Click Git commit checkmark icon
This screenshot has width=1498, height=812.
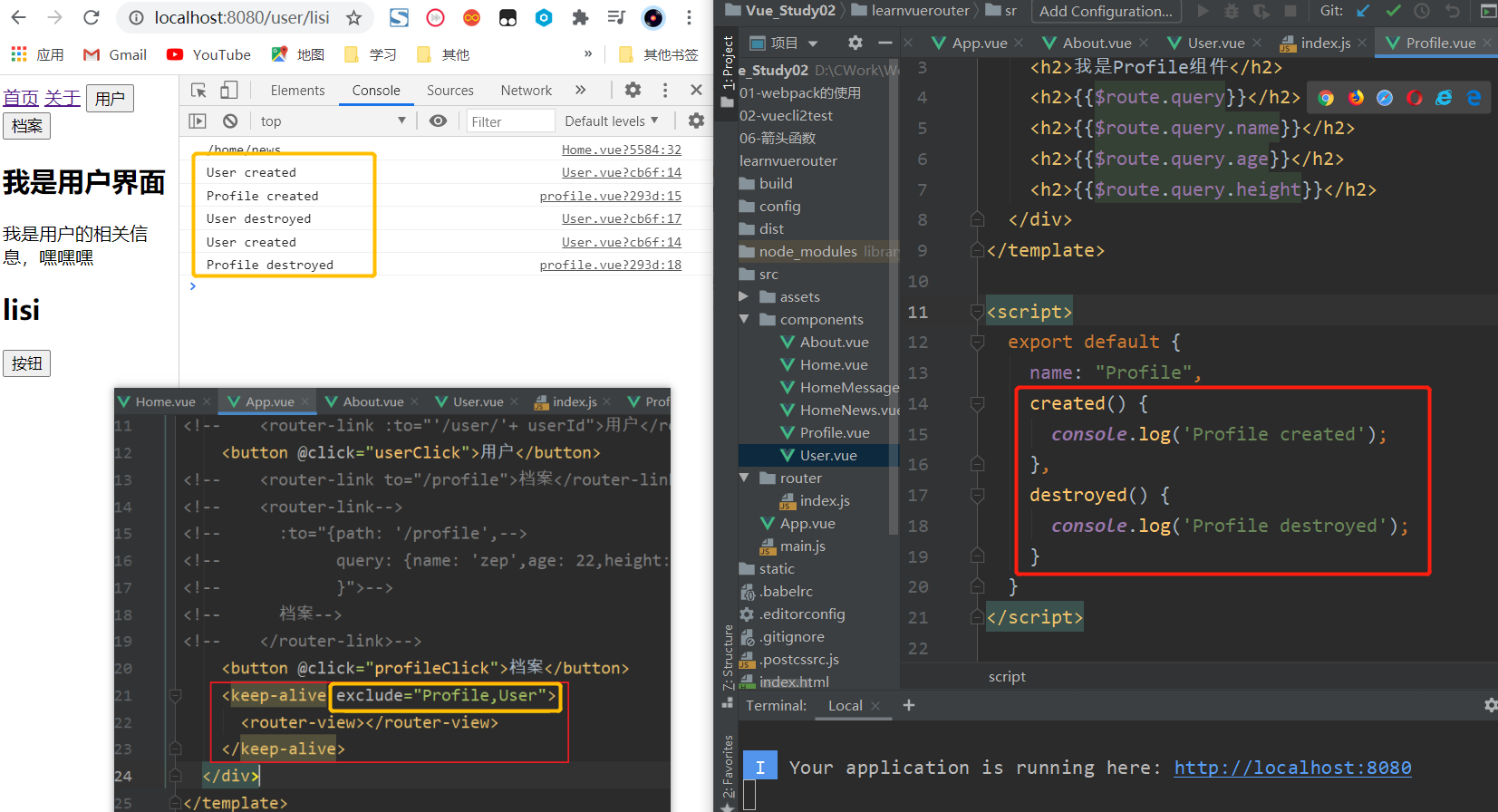1393,11
